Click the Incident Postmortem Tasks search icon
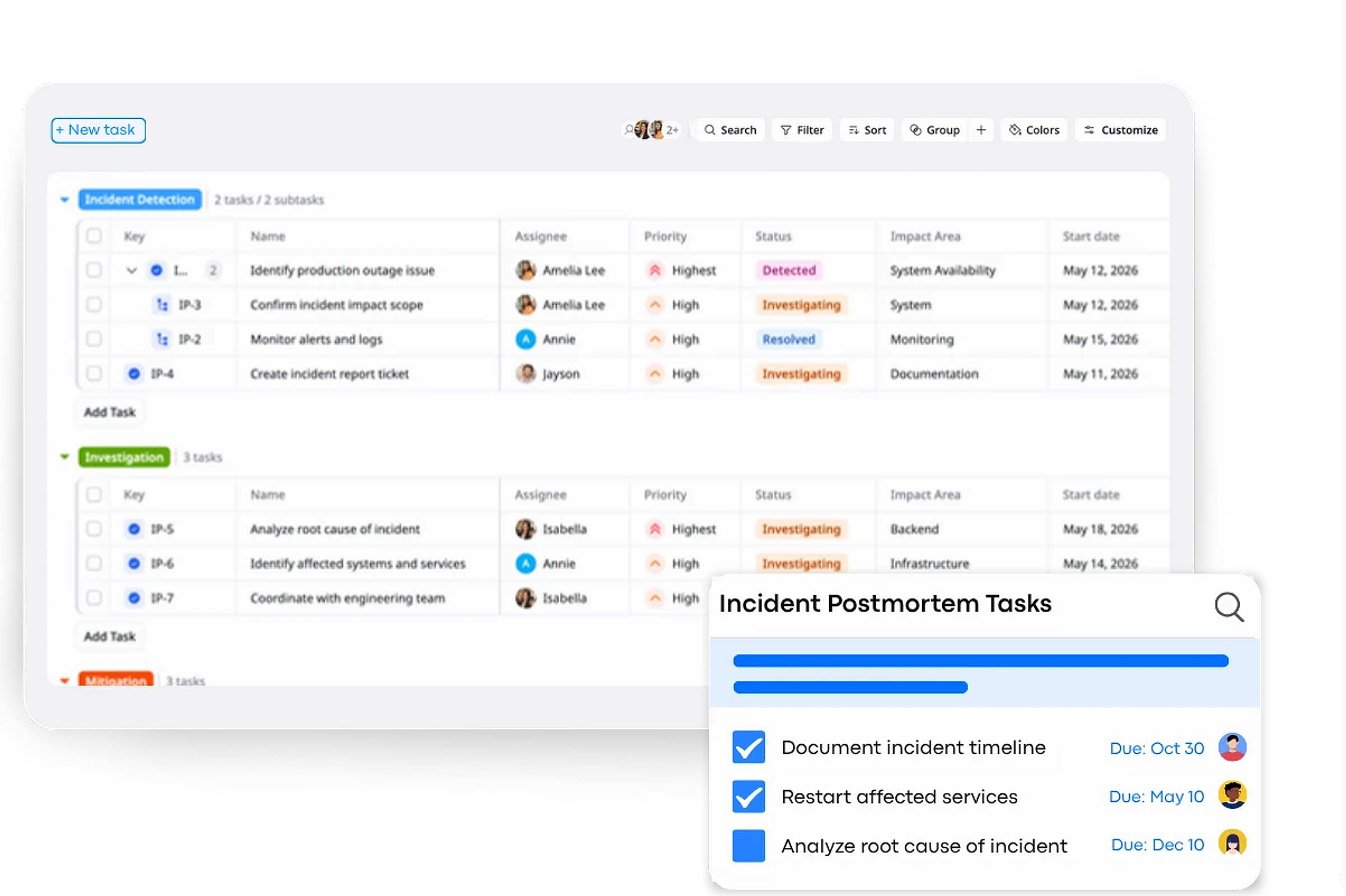The image size is (1346, 896). (1230, 606)
